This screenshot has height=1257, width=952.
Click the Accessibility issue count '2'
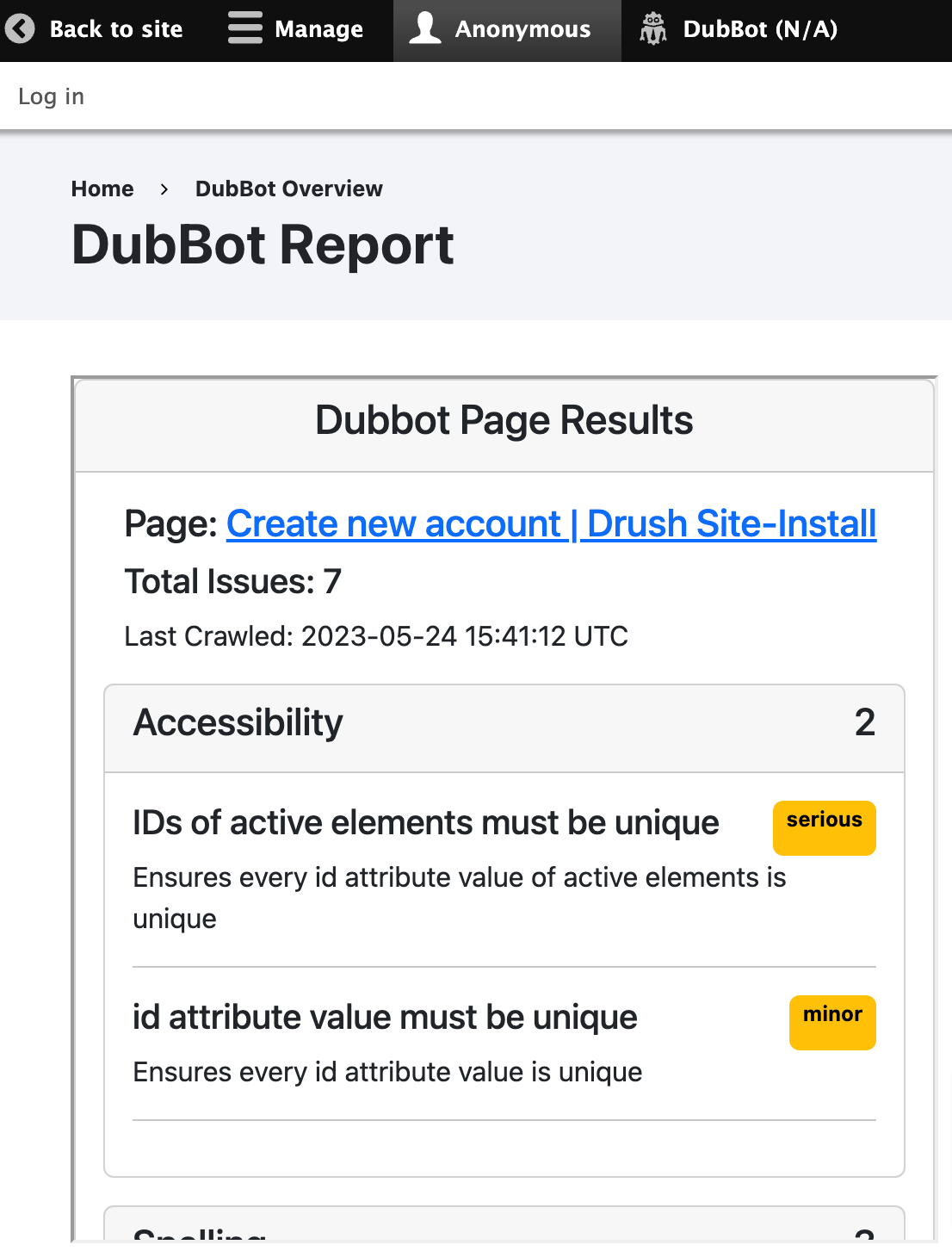[868, 723]
